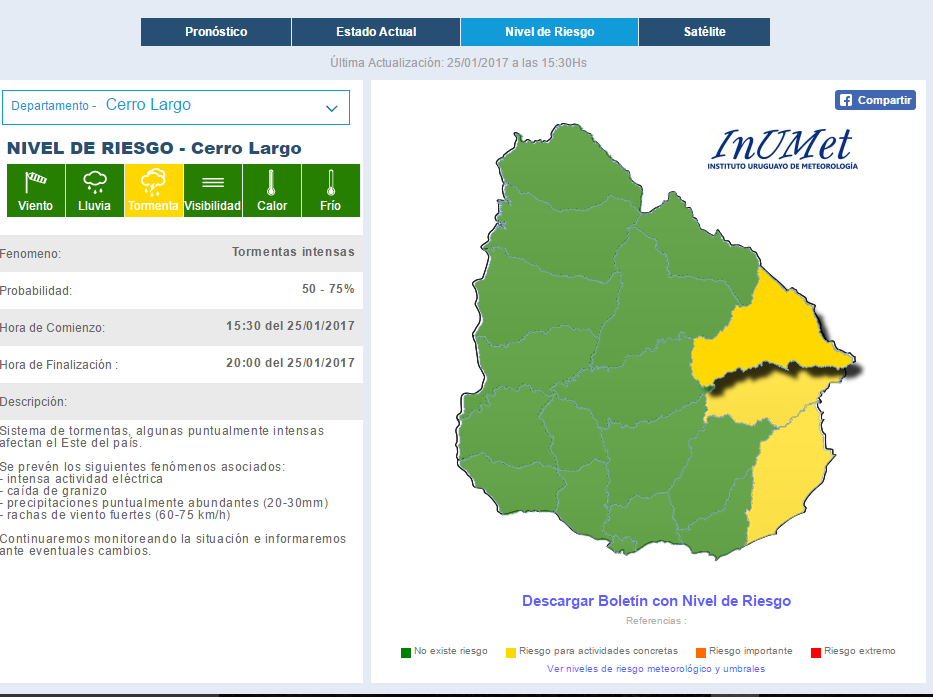933x697 pixels.
Task: Open the Satélite tab
Action: coord(704,31)
